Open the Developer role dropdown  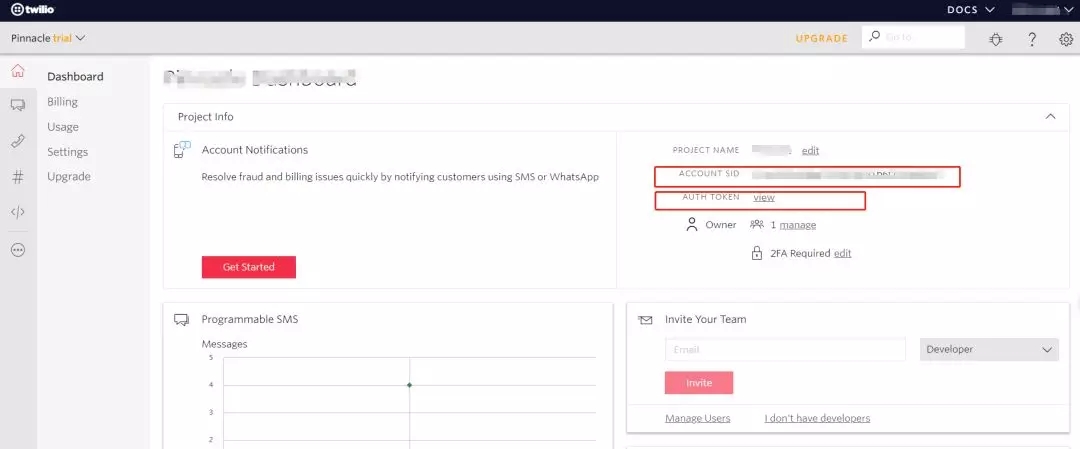(989, 349)
